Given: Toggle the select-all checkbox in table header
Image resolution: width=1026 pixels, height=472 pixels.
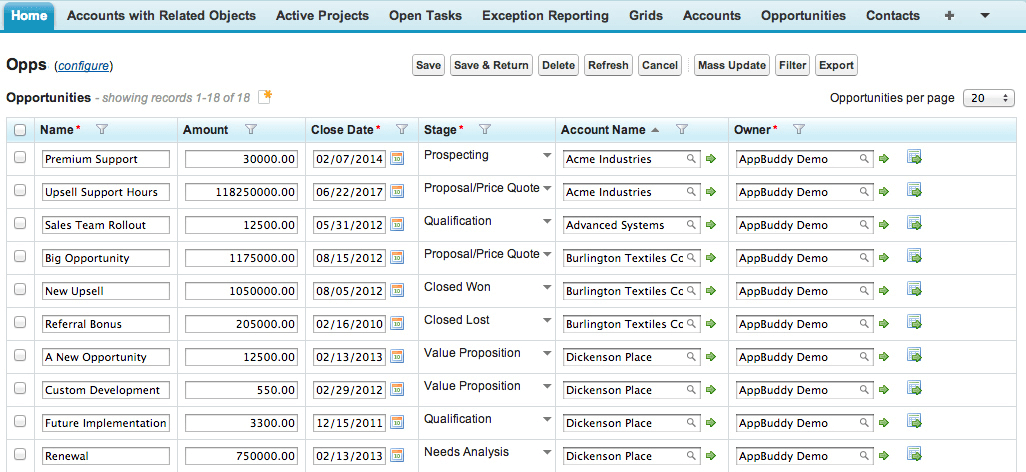Looking at the screenshot, I should (x=20, y=130).
